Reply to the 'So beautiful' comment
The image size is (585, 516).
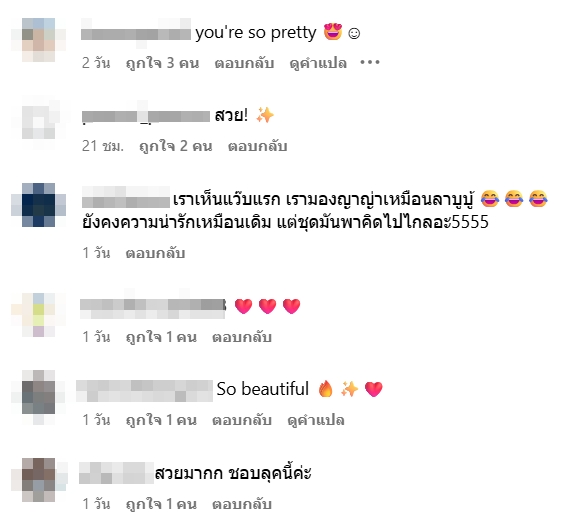[x=242, y=420]
